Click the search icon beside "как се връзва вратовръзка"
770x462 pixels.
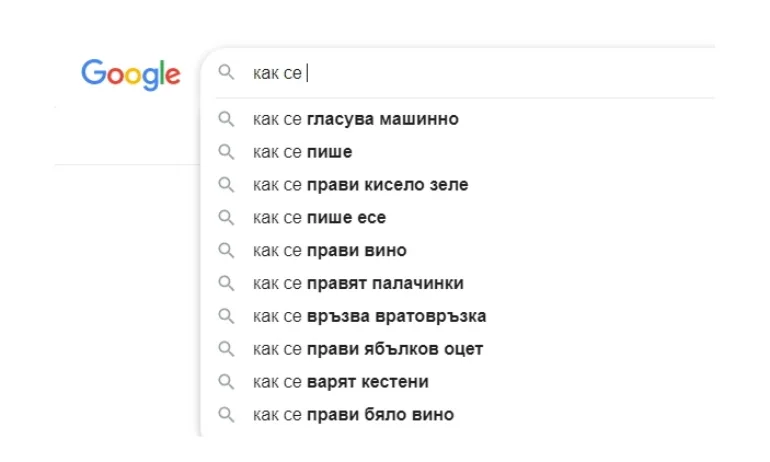tap(227, 316)
